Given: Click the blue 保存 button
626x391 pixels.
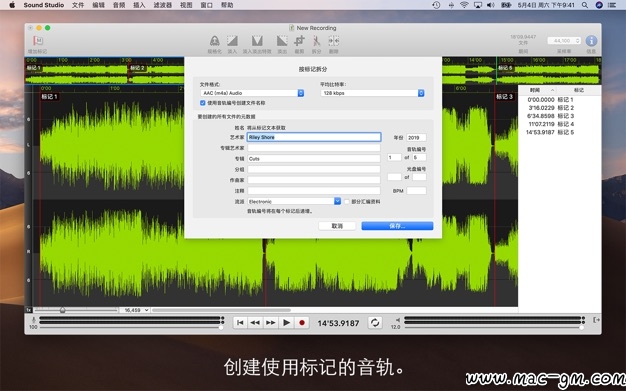Looking at the screenshot, I should (397, 226).
